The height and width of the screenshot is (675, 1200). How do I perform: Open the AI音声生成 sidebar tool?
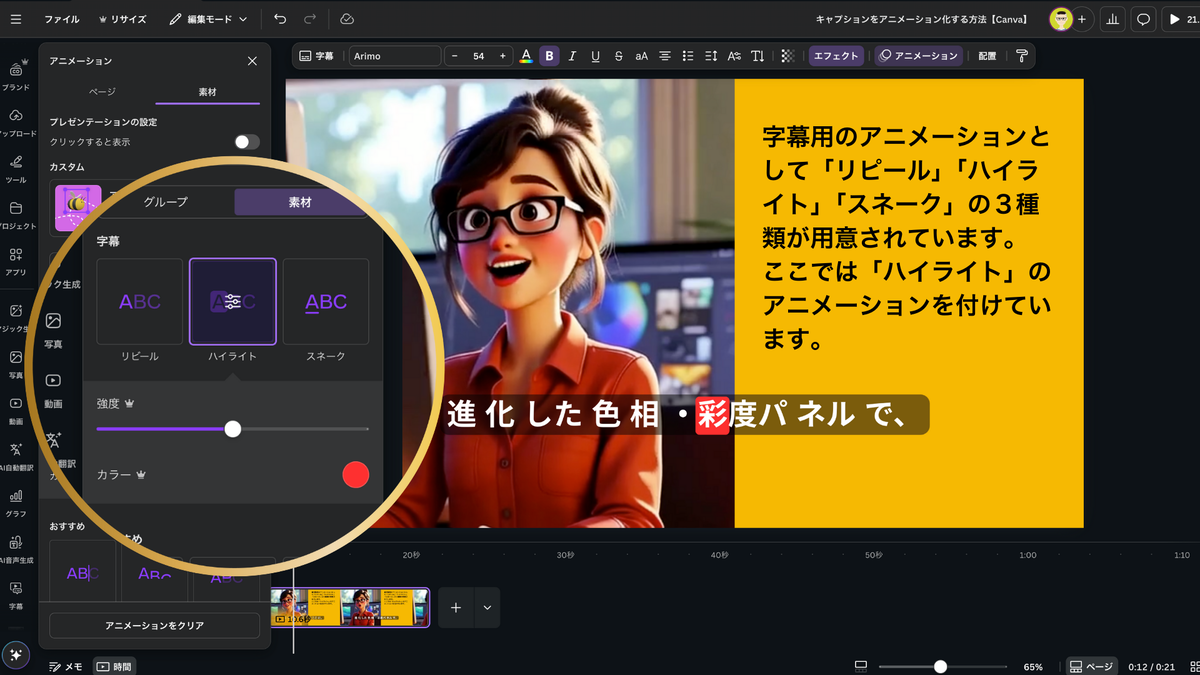coord(16,549)
